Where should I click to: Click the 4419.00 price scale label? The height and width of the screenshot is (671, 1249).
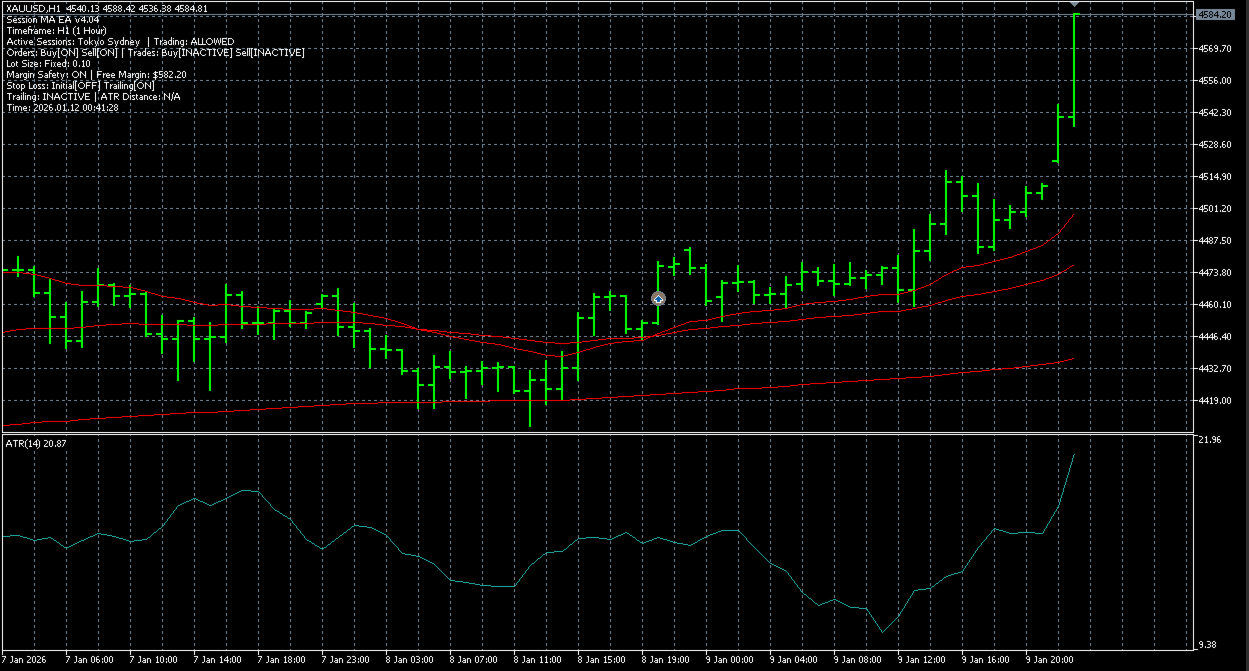coord(1214,400)
